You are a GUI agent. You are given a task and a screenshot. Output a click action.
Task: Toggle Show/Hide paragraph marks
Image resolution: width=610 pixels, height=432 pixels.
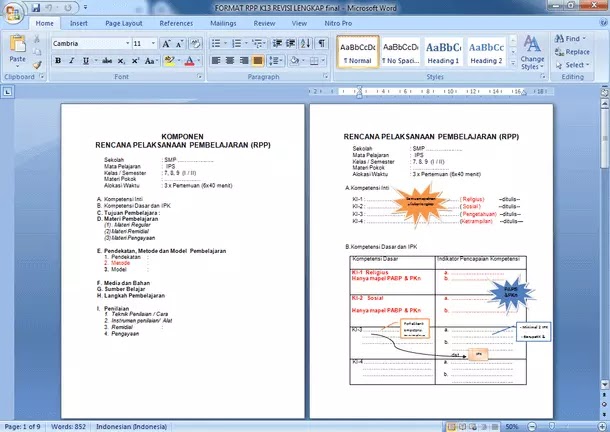[x=322, y=43]
